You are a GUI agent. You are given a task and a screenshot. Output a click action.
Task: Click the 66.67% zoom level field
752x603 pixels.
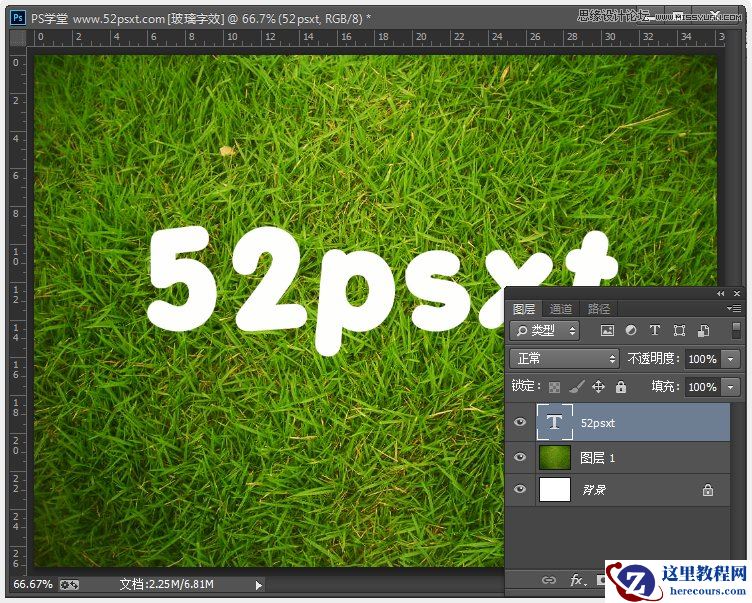tap(33, 584)
